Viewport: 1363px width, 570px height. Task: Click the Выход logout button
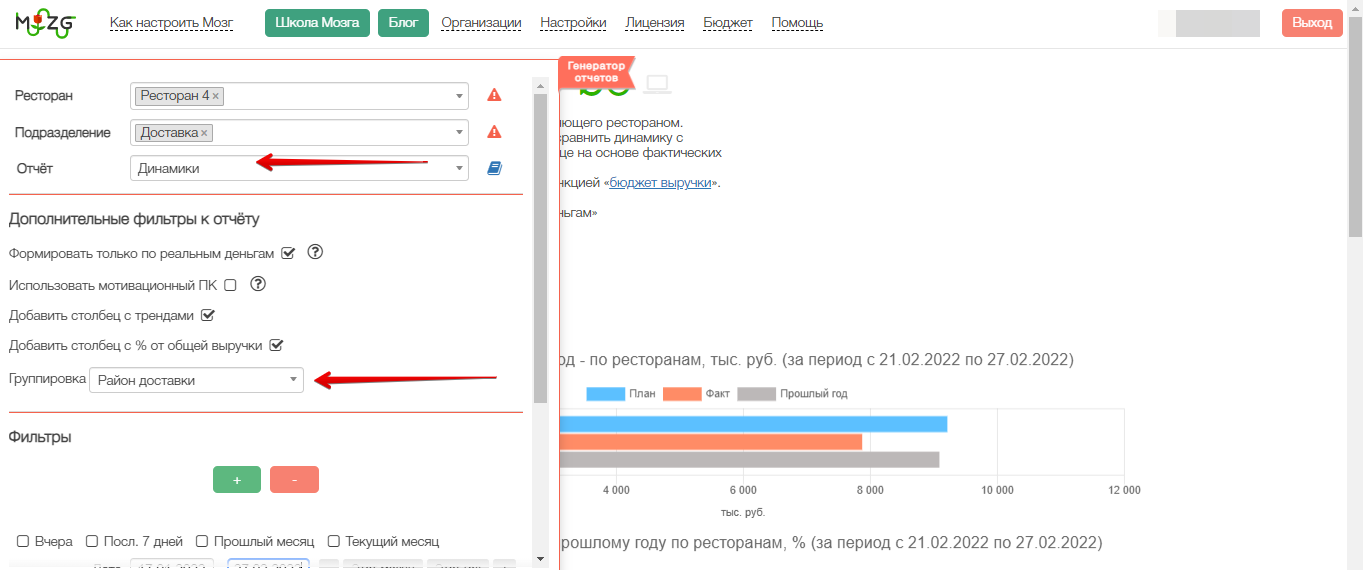(x=1312, y=23)
